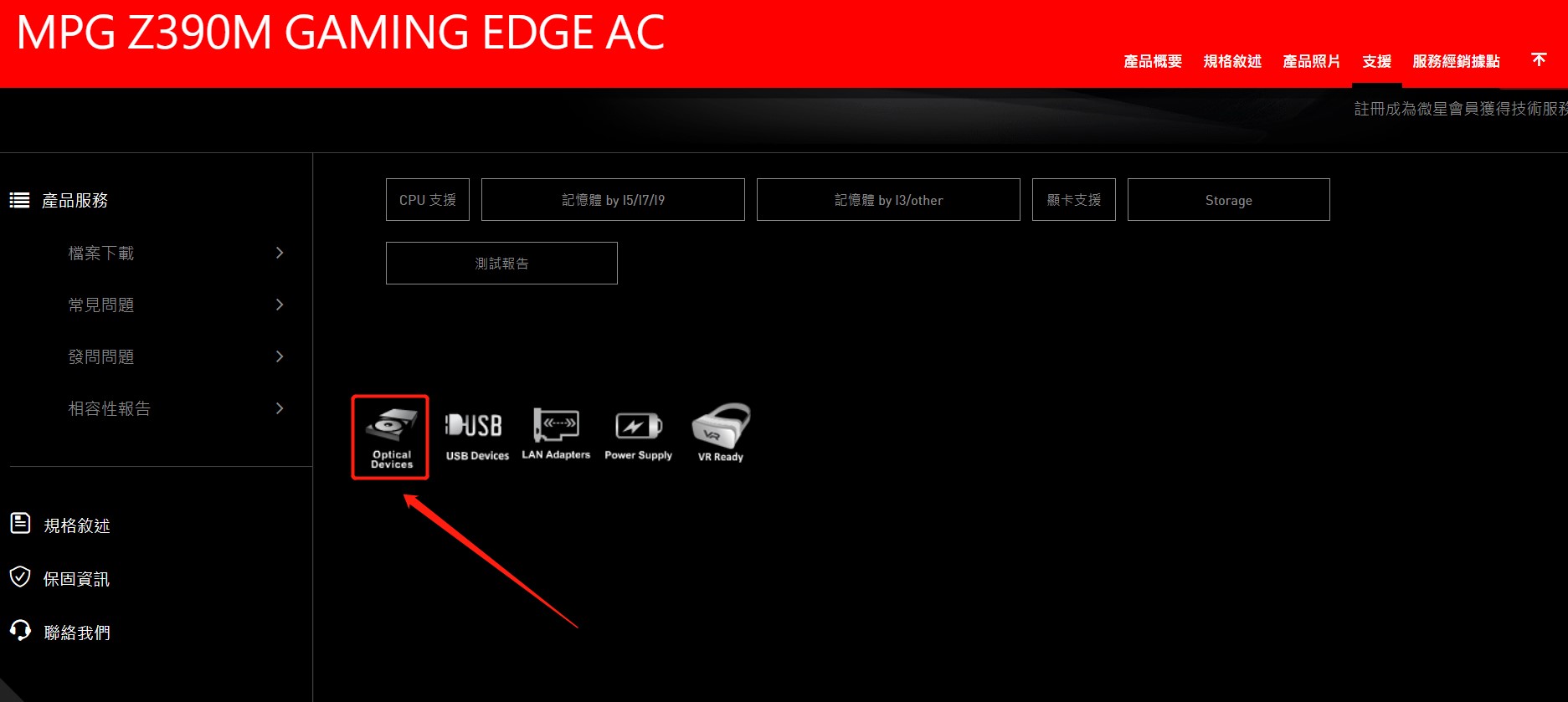Open the 測試報告 button
1568x702 pixels.
(501, 264)
